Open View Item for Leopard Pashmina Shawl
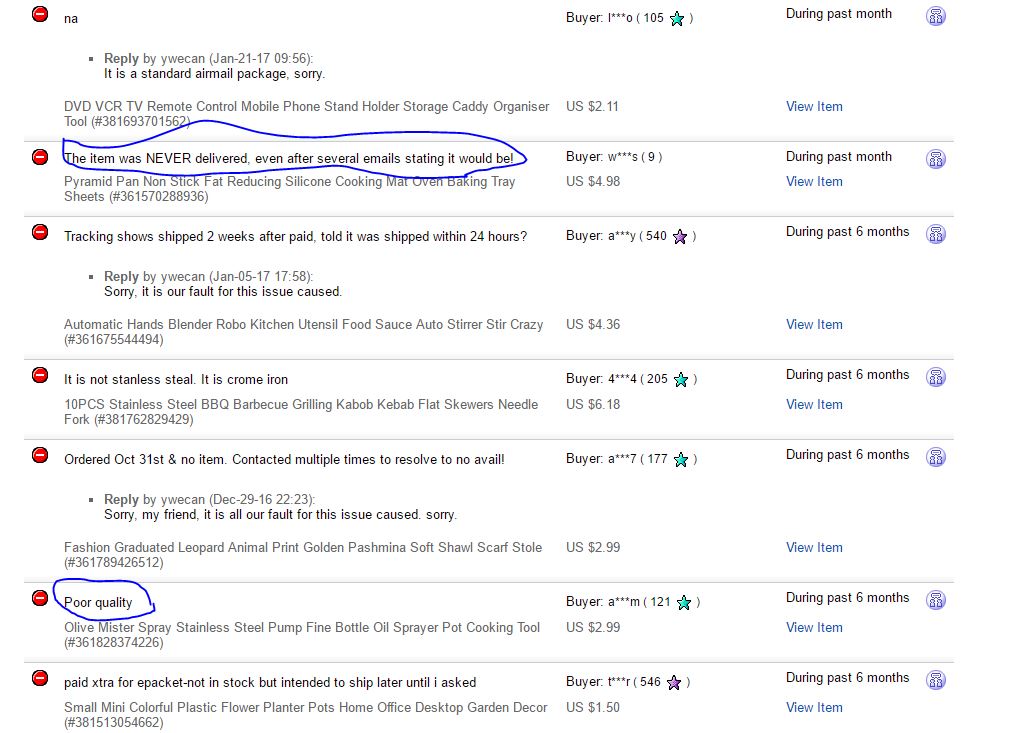The width and height of the screenshot is (1021, 733). click(814, 547)
